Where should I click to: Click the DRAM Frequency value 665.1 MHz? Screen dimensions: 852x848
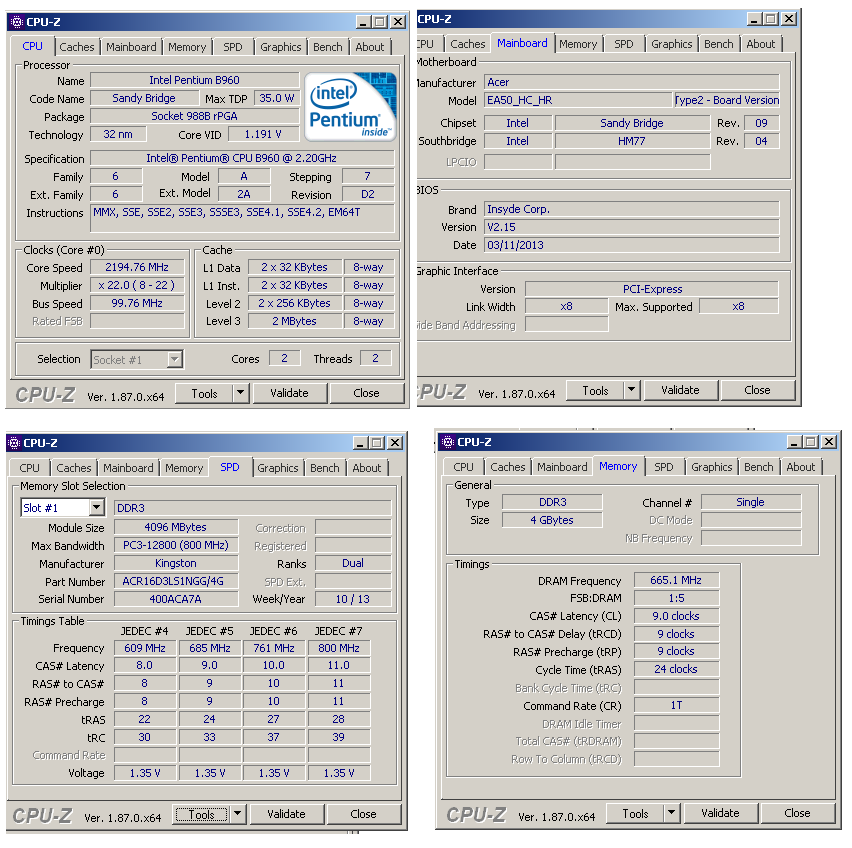(x=676, y=580)
